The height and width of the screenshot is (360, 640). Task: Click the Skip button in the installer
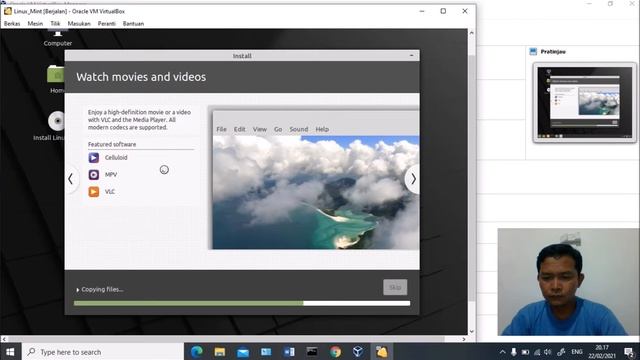click(395, 287)
